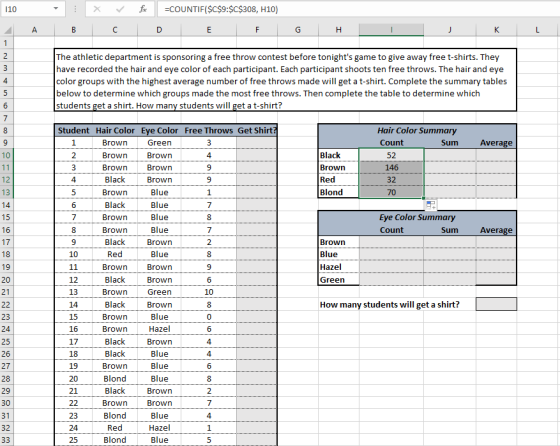Screen dimensions: 560x446
Task: Click the Get Shirt? header cell
Action: click(x=256, y=130)
